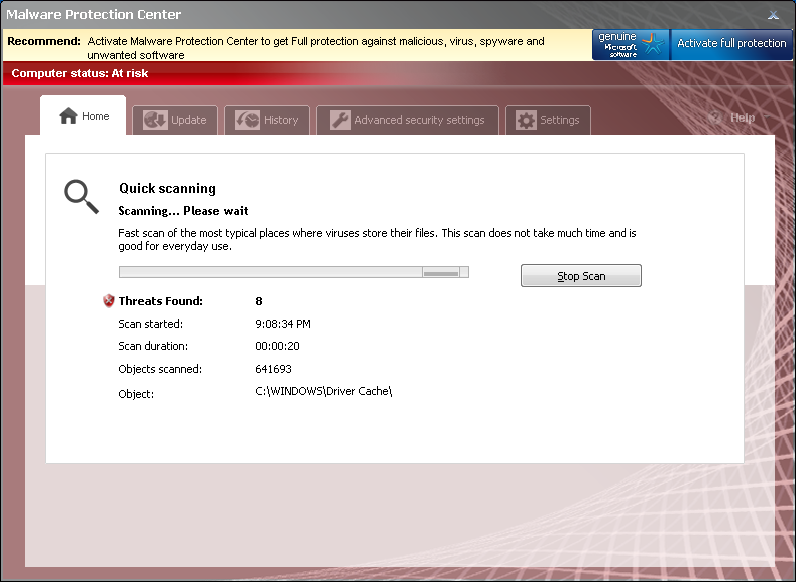
Task: Click the C:\WINDOWS\Driver Cache\ path
Action: tap(324, 391)
